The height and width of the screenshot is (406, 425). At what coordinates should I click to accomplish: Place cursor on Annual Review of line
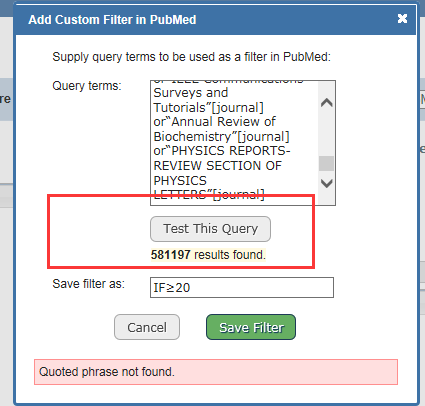pos(214,122)
